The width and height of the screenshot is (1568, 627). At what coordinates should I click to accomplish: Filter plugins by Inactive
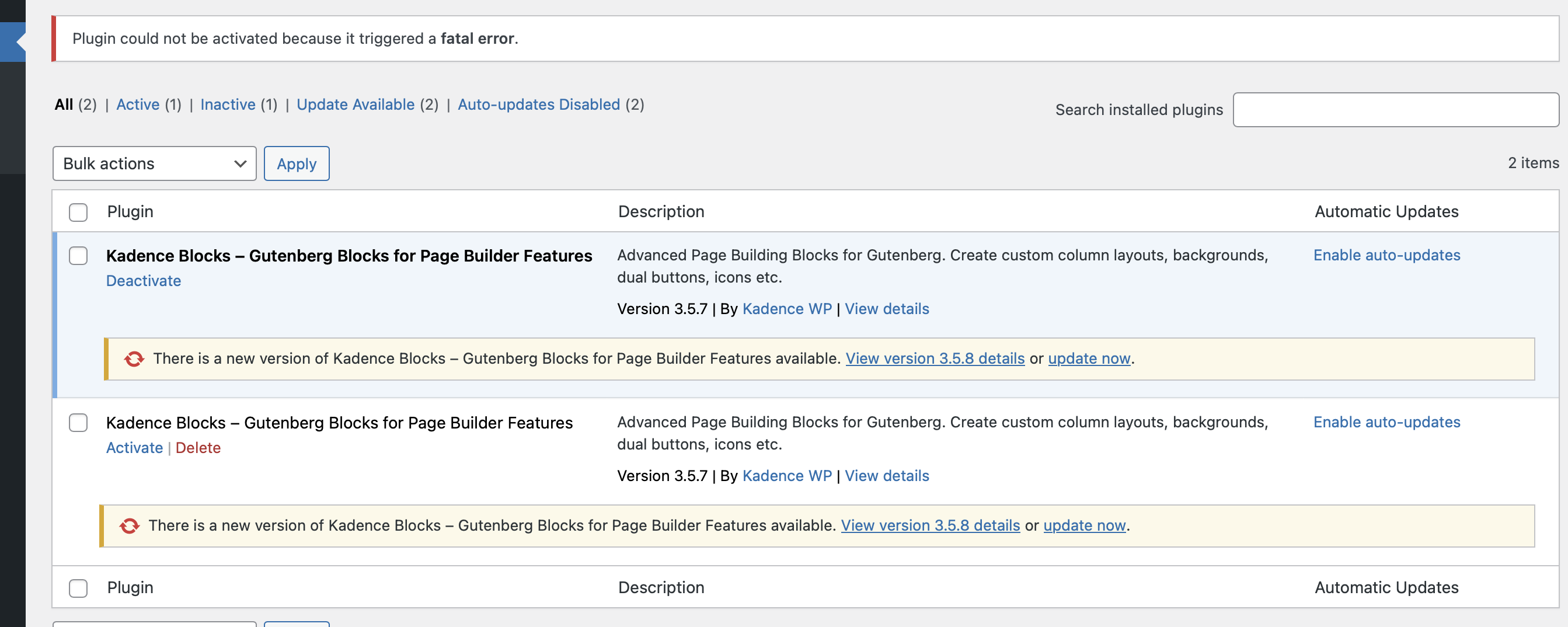click(x=228, y=104)
